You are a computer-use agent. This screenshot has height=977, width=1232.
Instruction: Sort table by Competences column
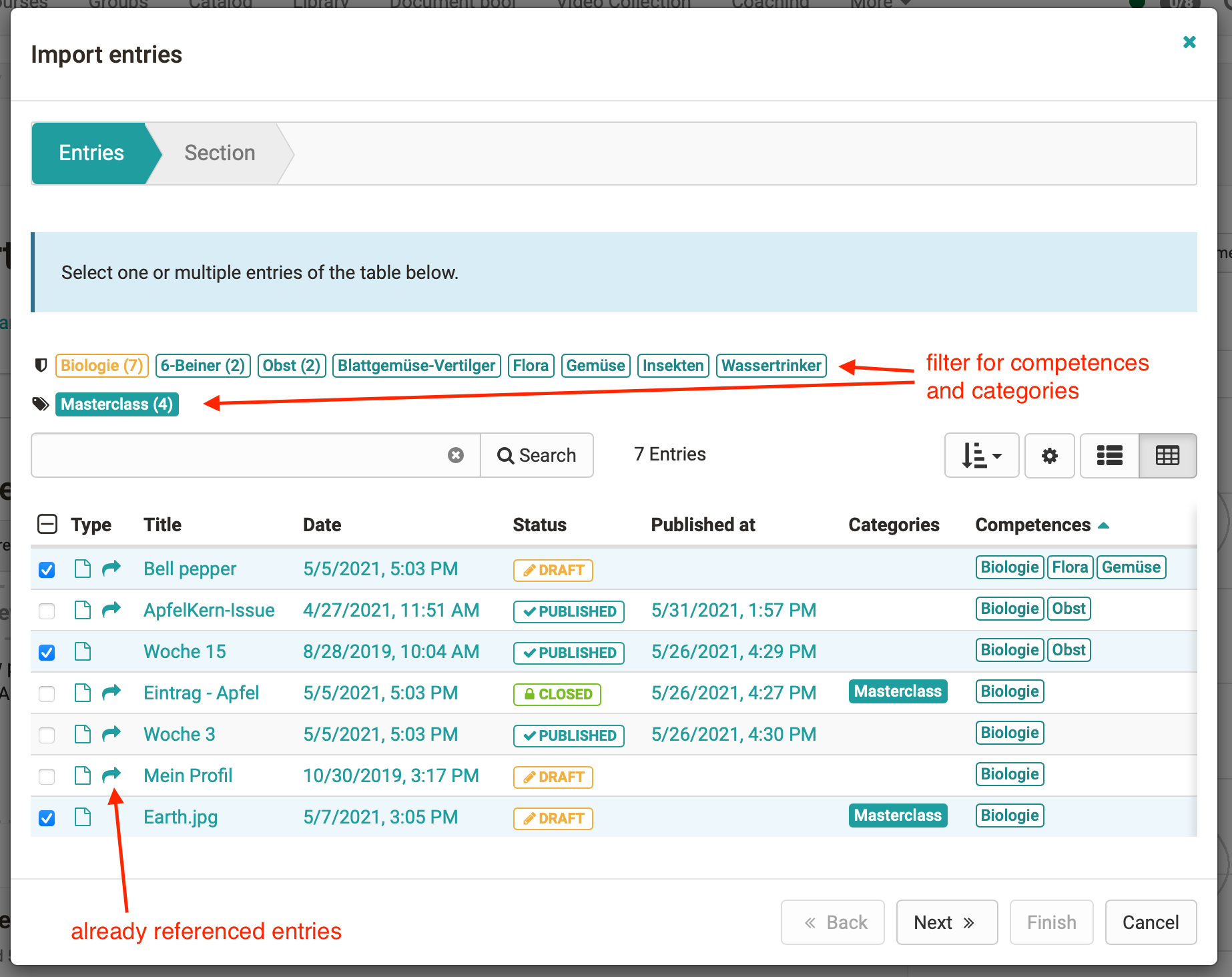point(1033,525)
